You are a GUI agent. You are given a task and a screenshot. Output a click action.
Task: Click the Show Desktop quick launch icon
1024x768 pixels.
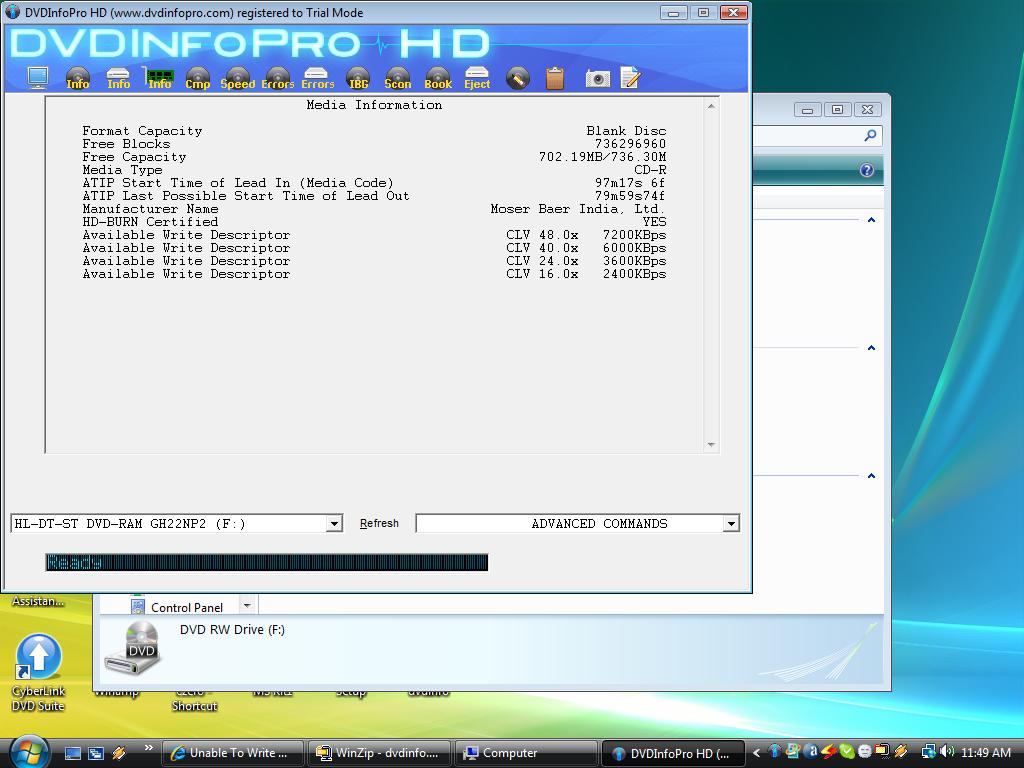point(72,753)
